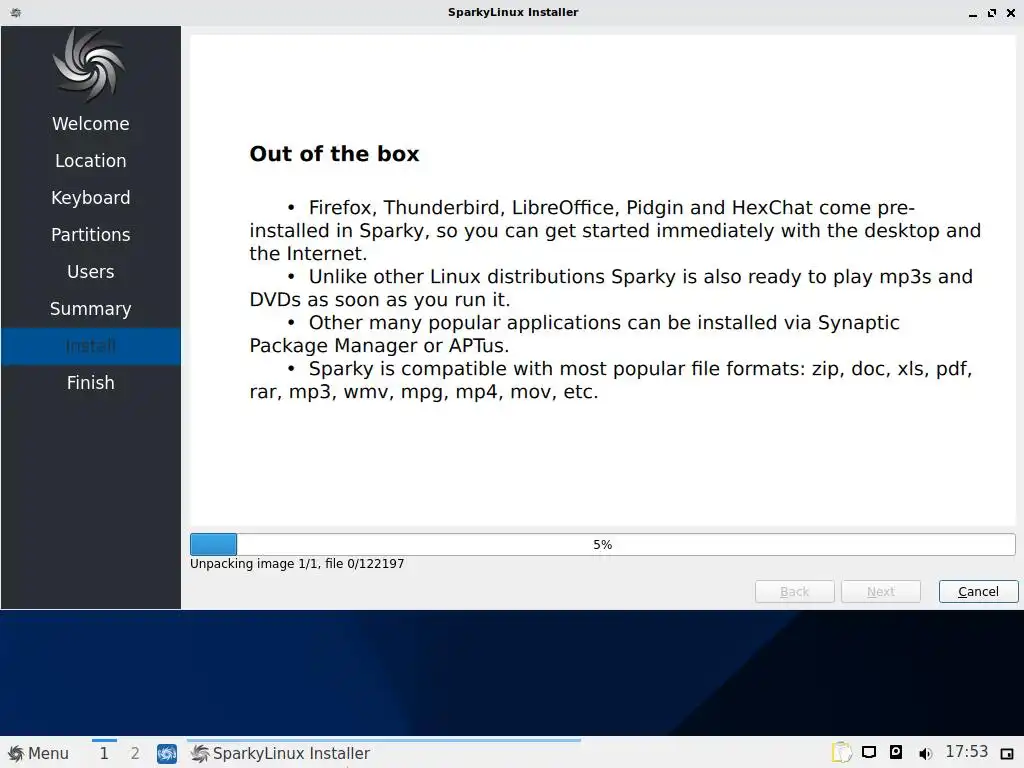Click the 'ready to play mp3s' bullet
The width and height of the screenshot is (1024, 768).
pyautogui.click(x=611, y=288)
